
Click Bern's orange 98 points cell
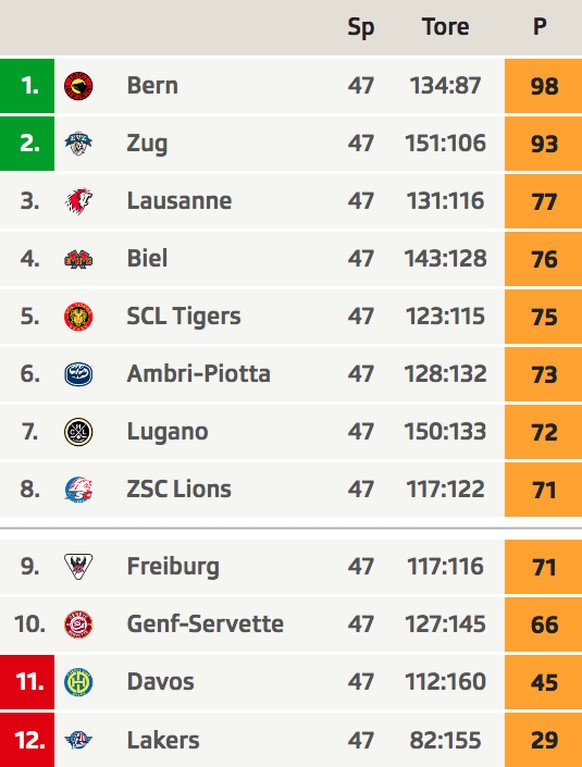click(543, 86)
